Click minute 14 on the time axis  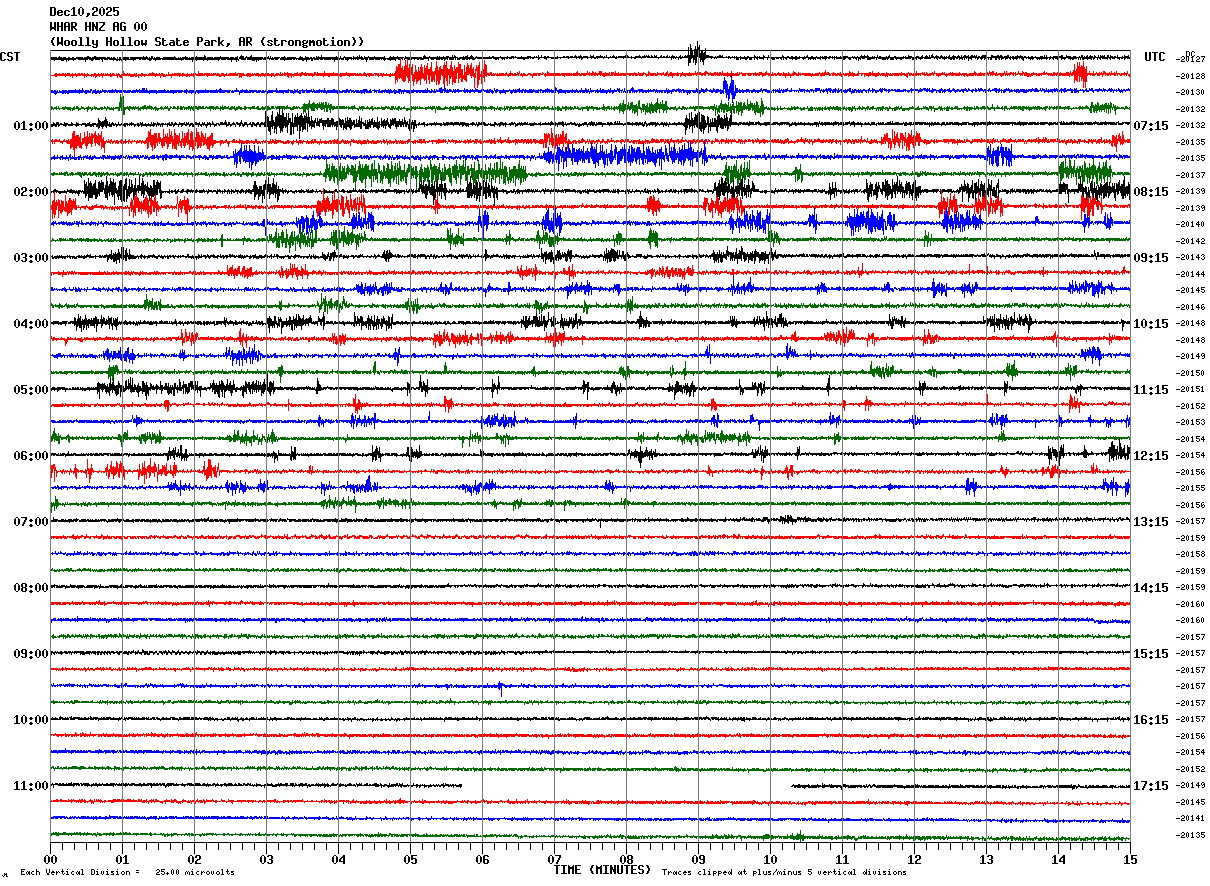click(x=1058, y=859)
